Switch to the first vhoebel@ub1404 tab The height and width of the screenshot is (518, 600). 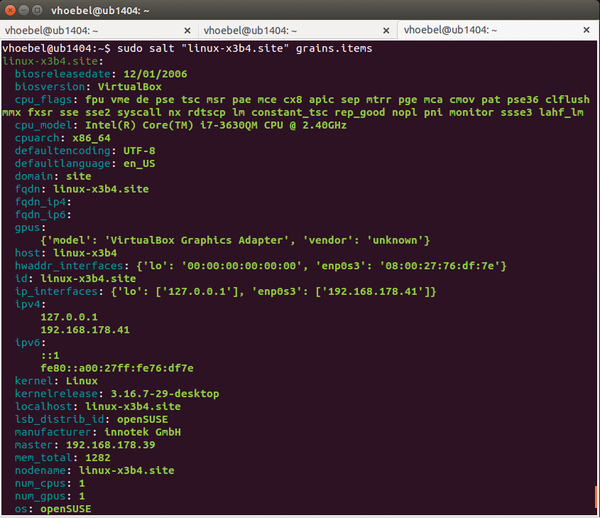tap(99, 30)
